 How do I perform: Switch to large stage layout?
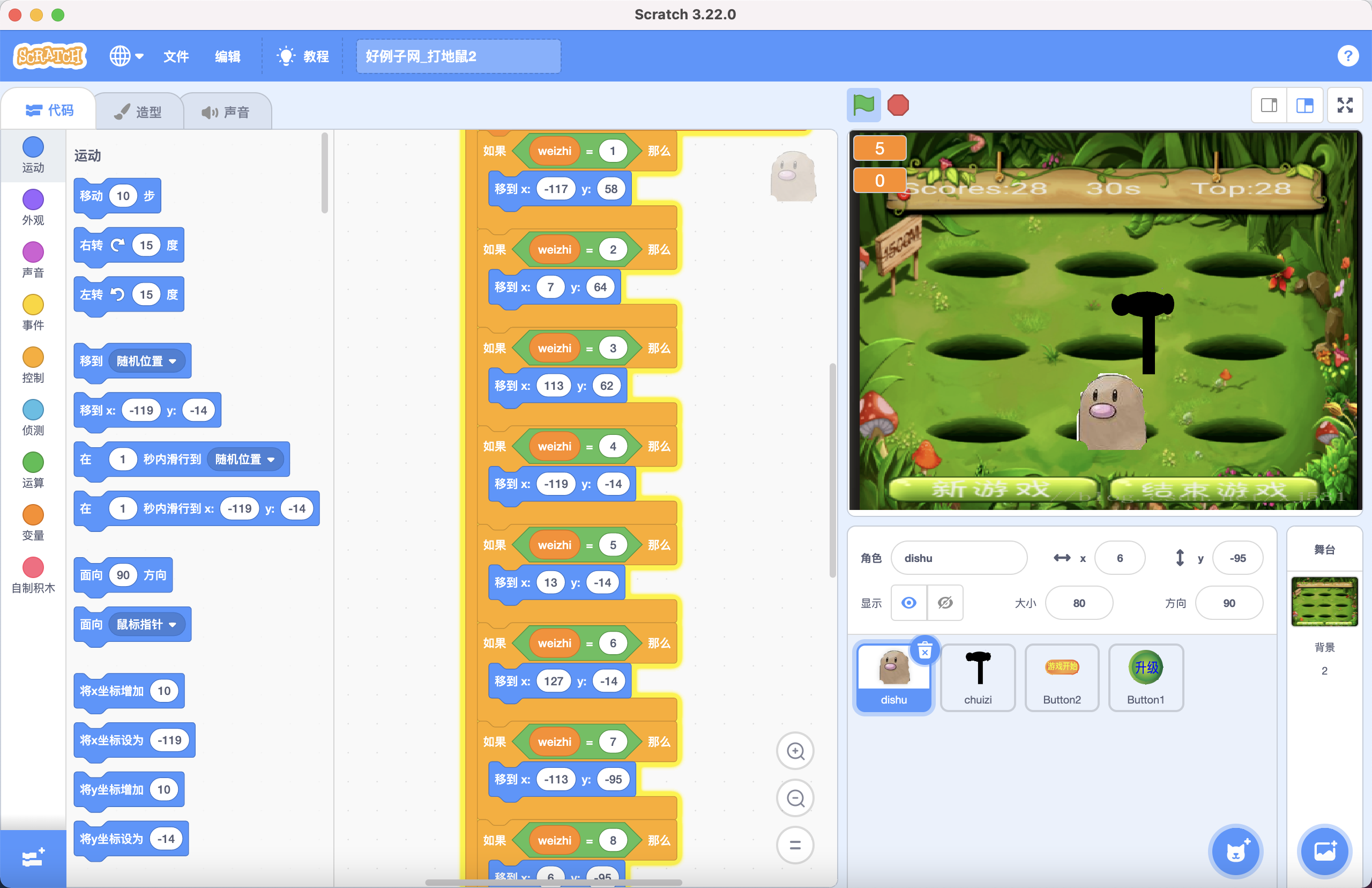coord(1304,105)
